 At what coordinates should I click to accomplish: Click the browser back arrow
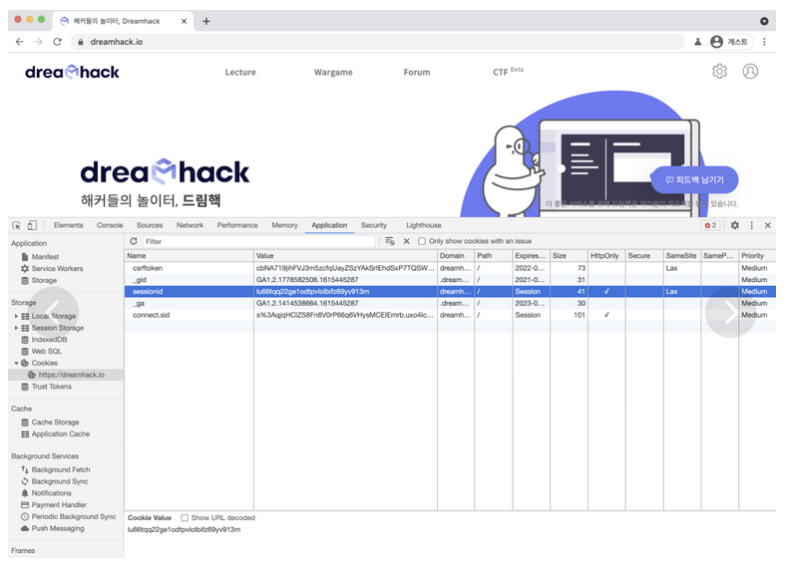tap(19, 42)
